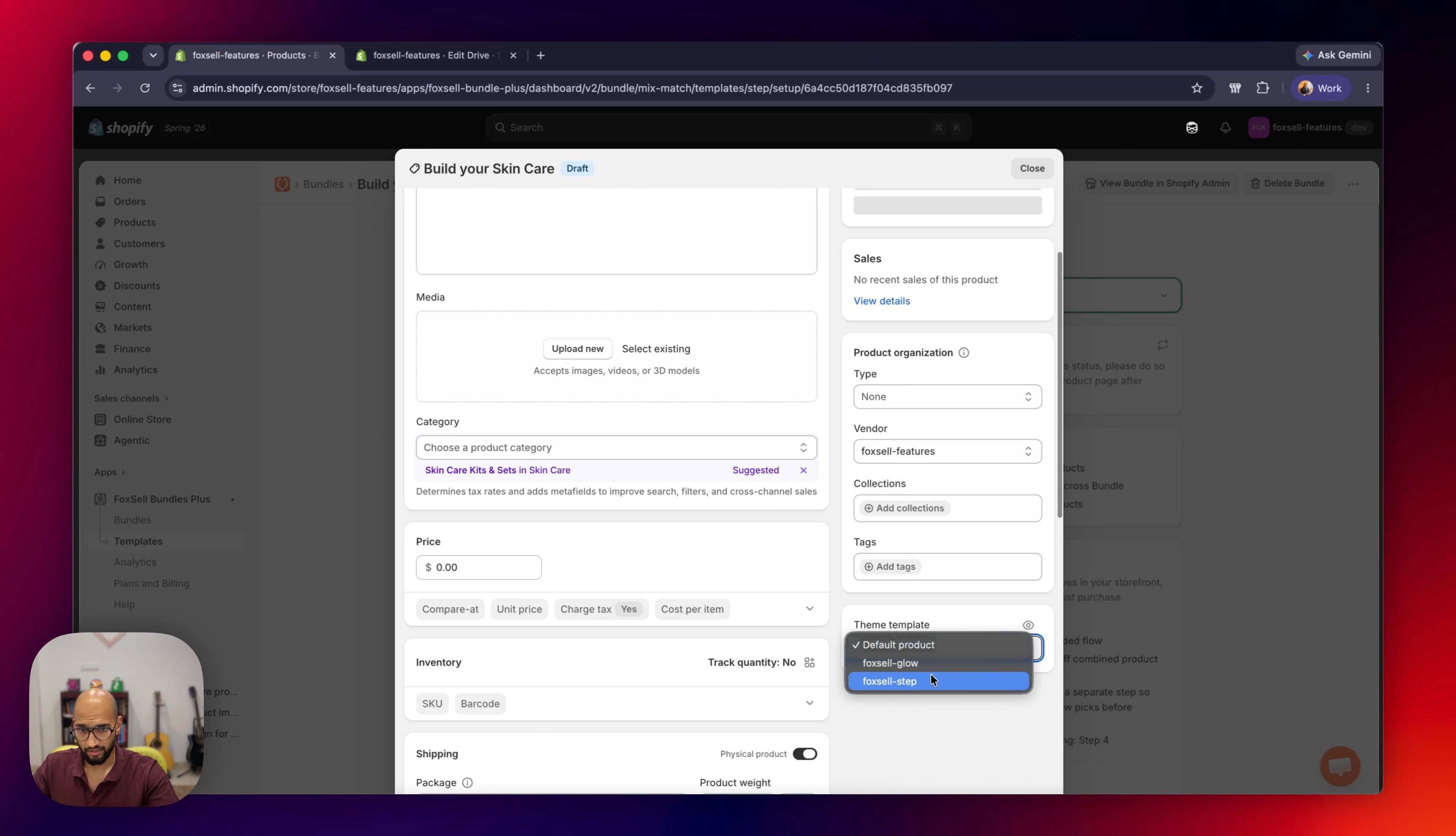Screen dimensions: 1456x836
Task: Open Online Store sales channel
Action: [x=142, y=419]
